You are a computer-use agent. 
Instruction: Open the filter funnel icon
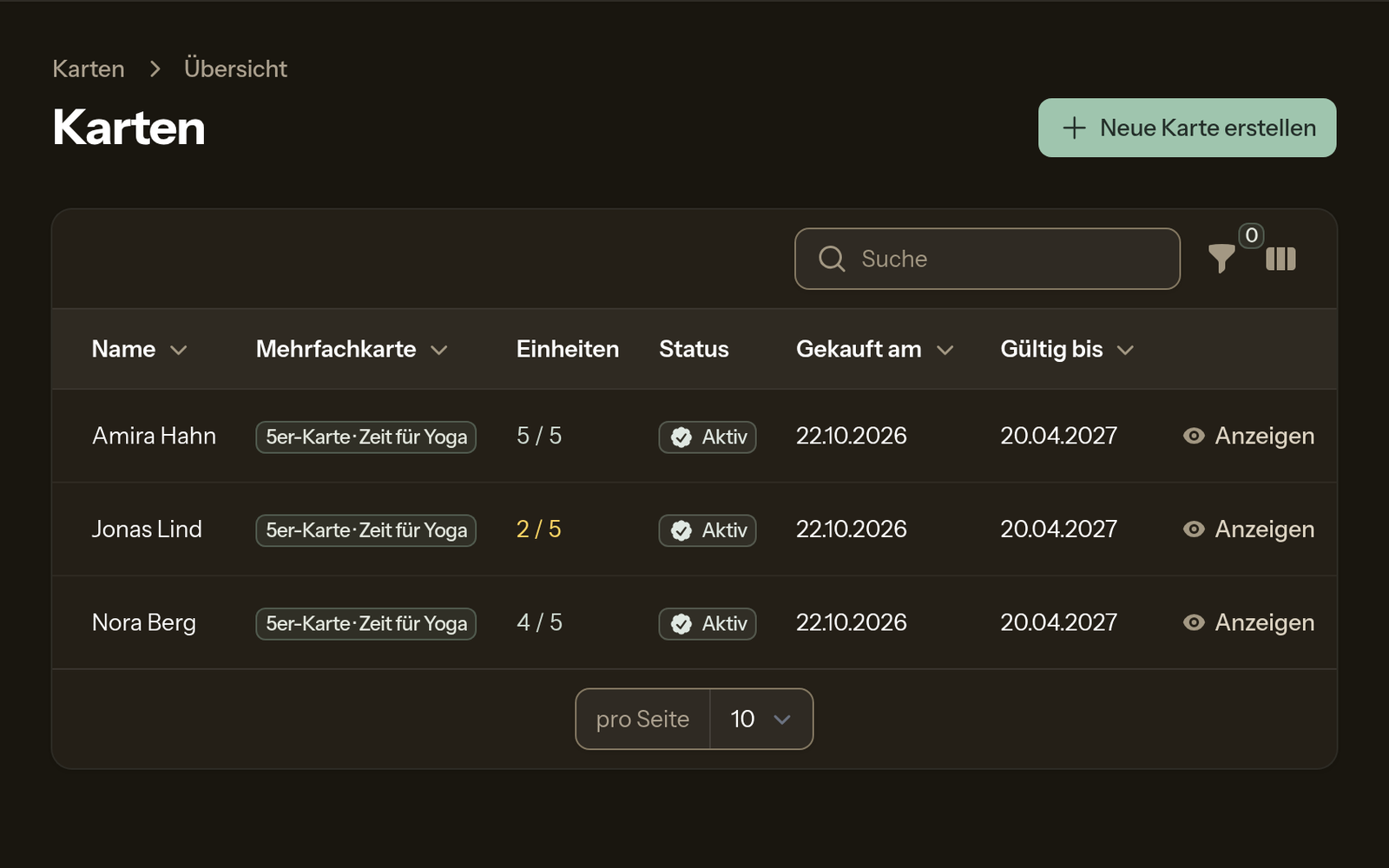click(1221, 259)
